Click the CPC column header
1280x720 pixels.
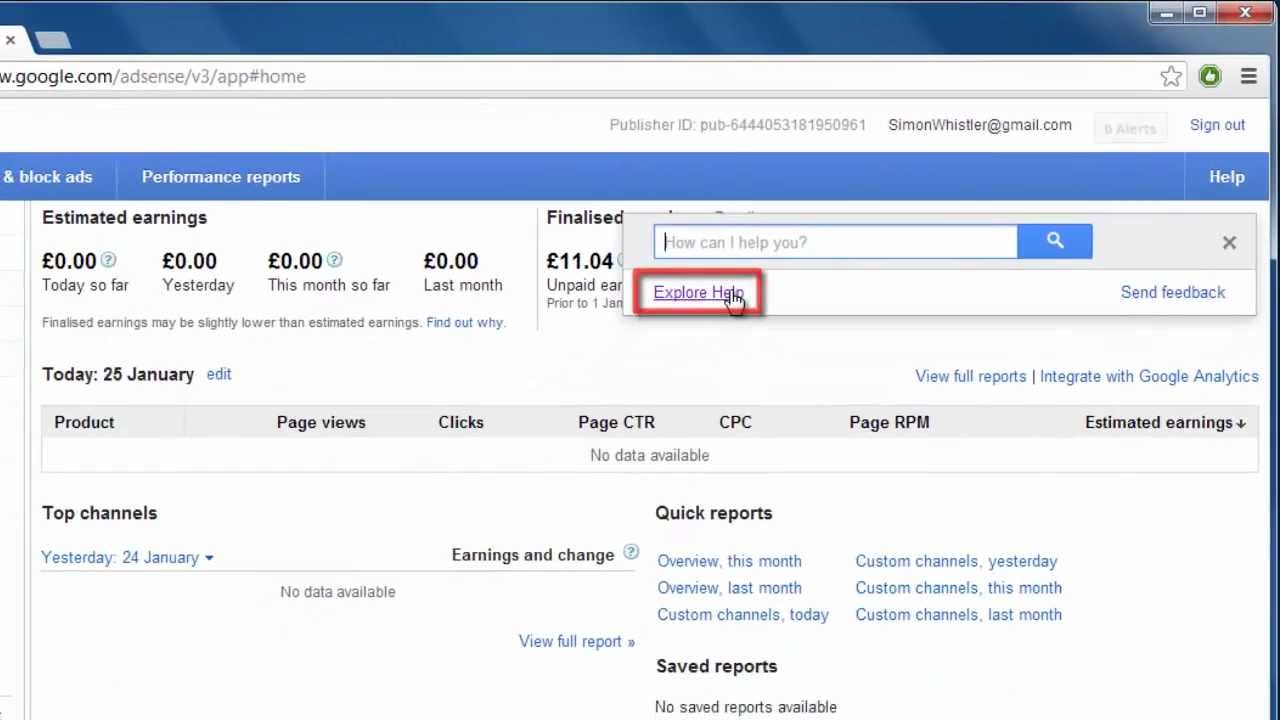[x=735, y=422]
